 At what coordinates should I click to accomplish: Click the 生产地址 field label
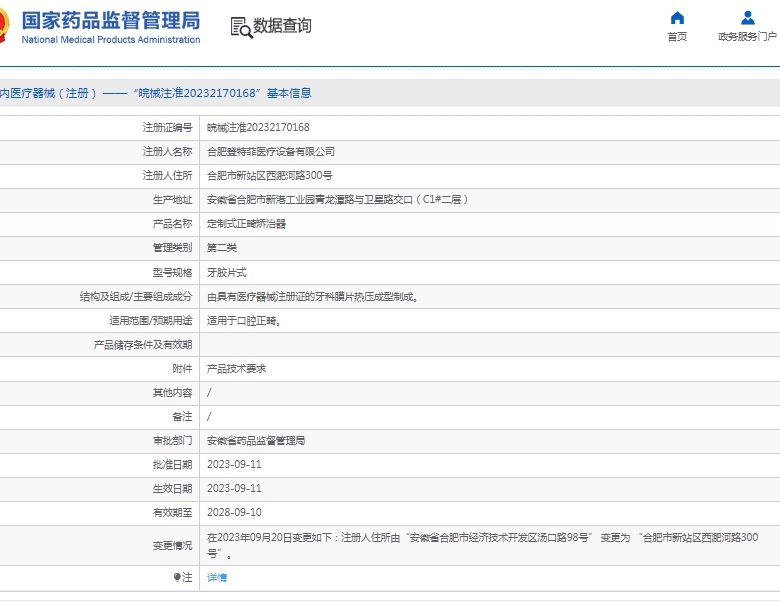pyautogui.click(x=172, y=200)
